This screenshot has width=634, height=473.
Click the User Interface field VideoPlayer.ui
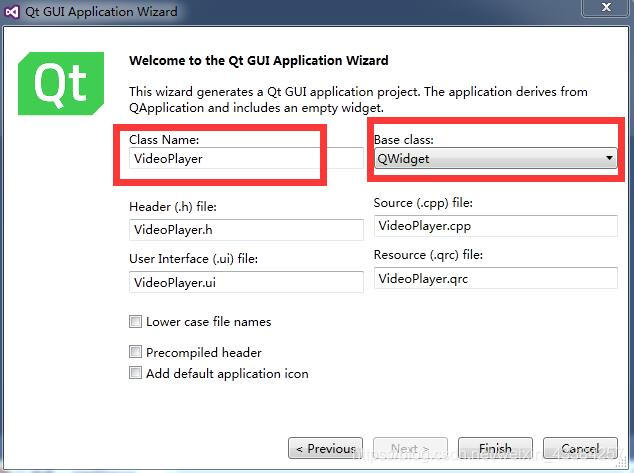click(246, 282)
